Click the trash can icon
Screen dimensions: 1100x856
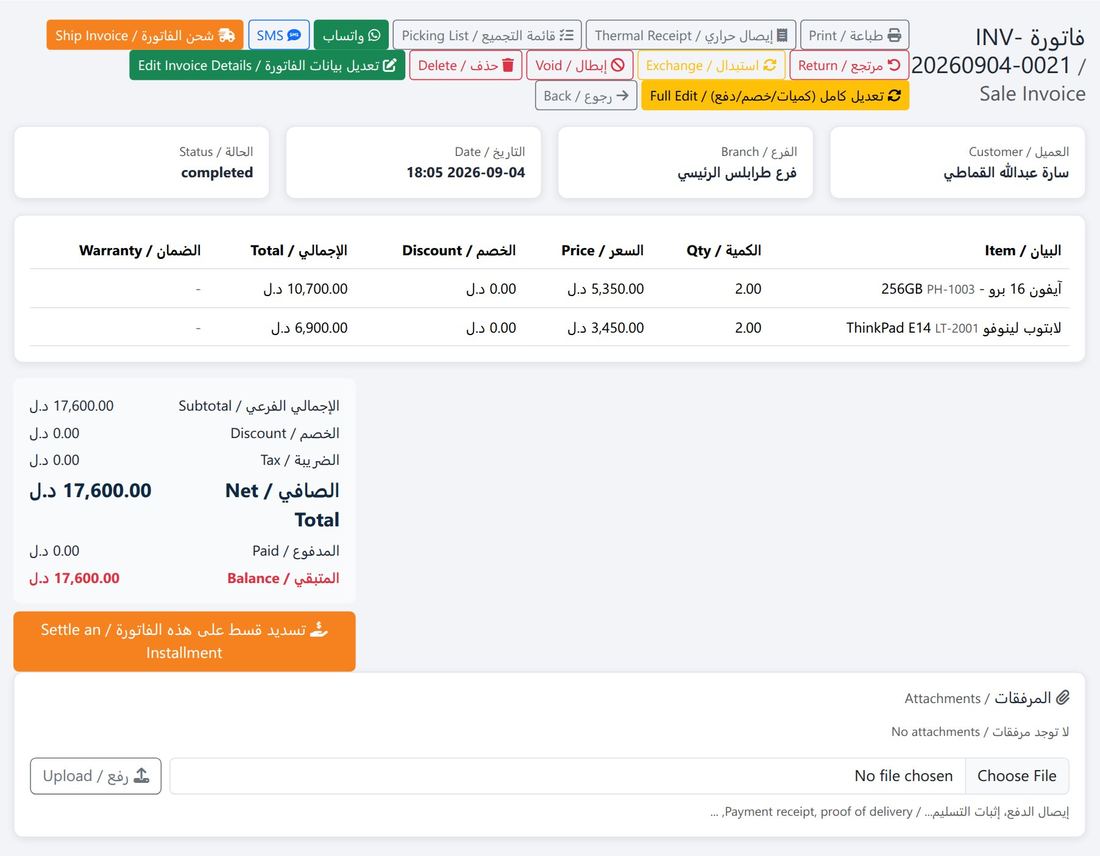(508, 65)
